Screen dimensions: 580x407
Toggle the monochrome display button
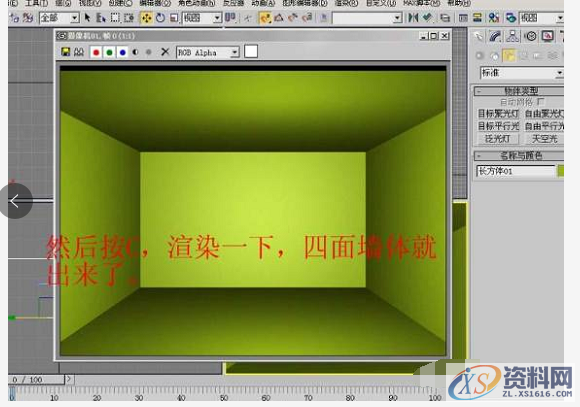pyautogui.click(x=149, y=53)
